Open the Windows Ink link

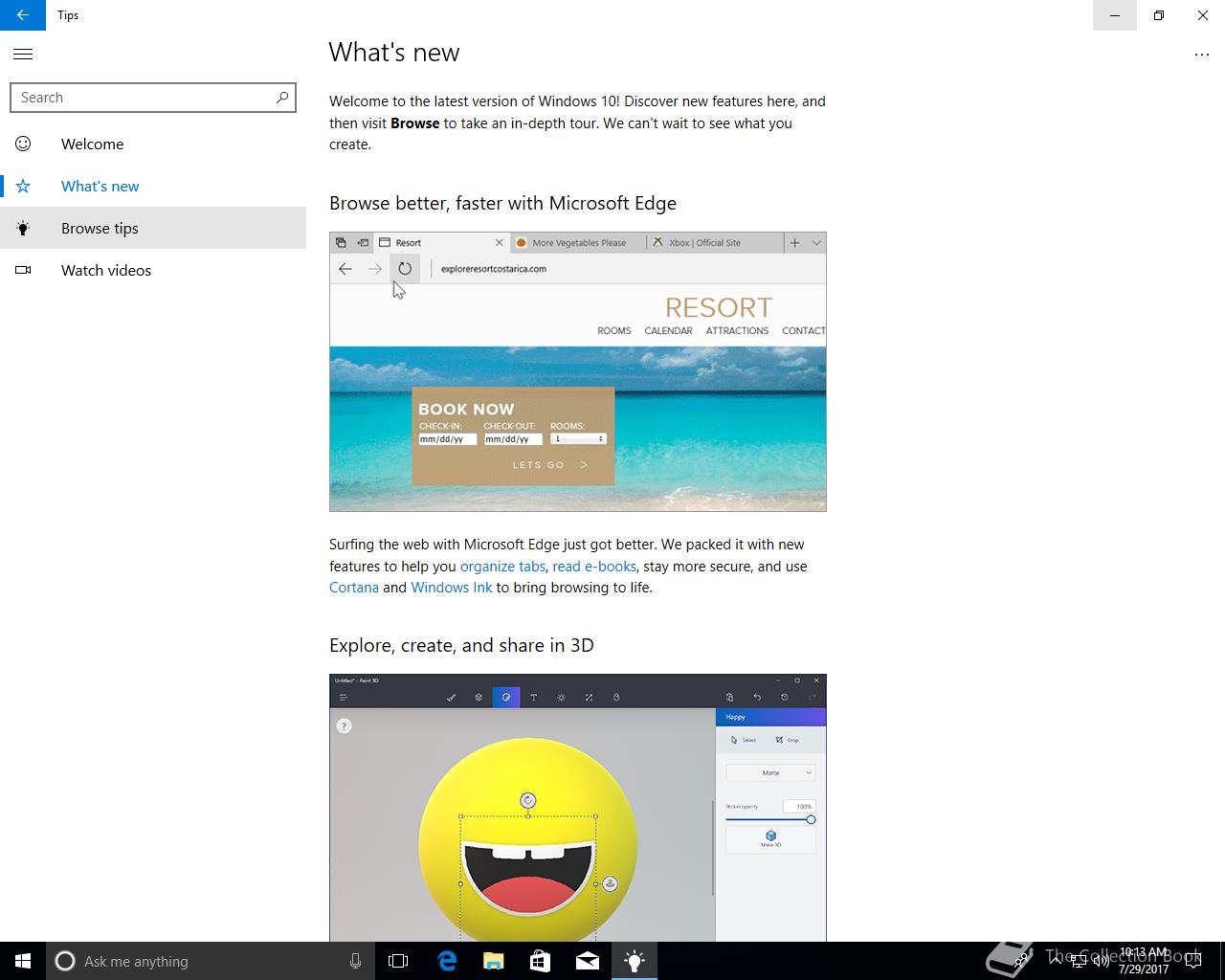pyautogui.click(x=452, y=587)
